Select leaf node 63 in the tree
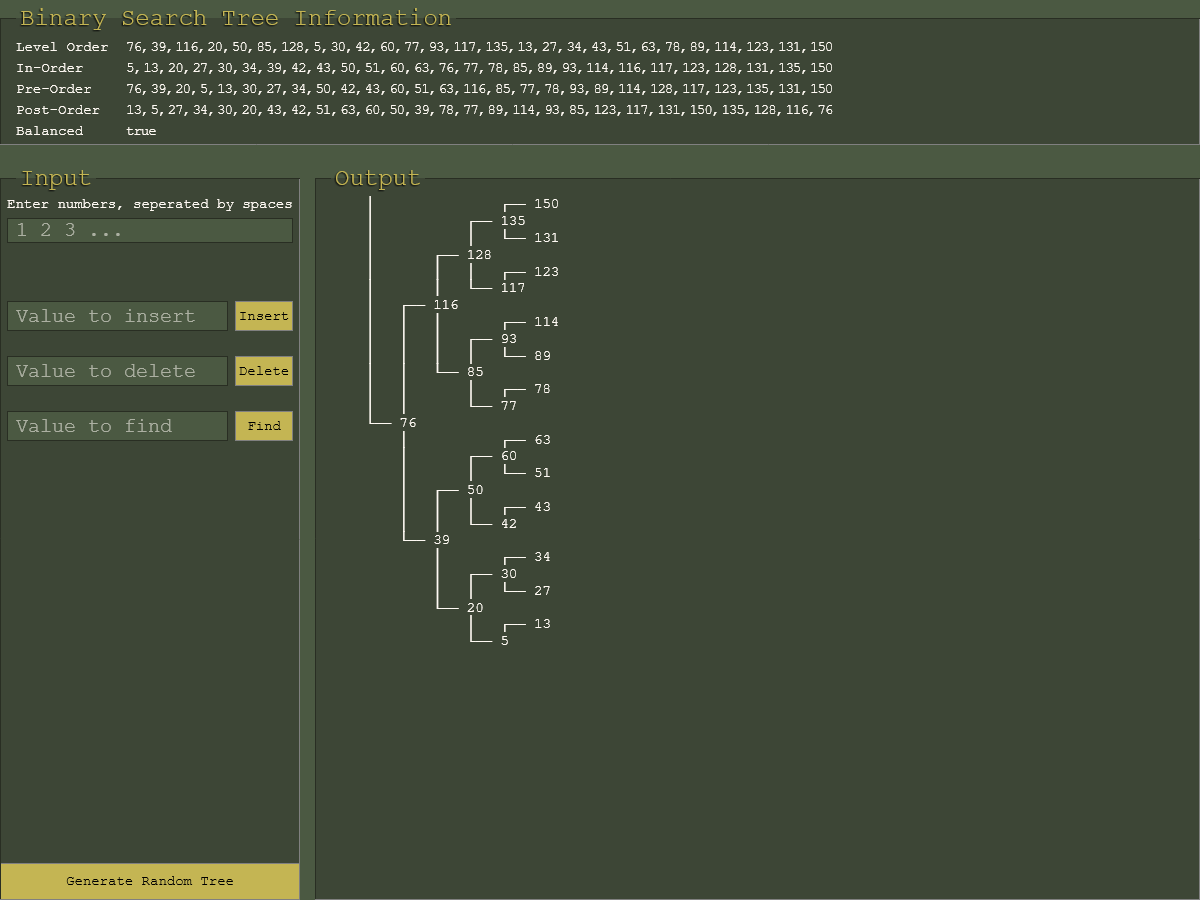The image size is (1200, 900). 542,440
